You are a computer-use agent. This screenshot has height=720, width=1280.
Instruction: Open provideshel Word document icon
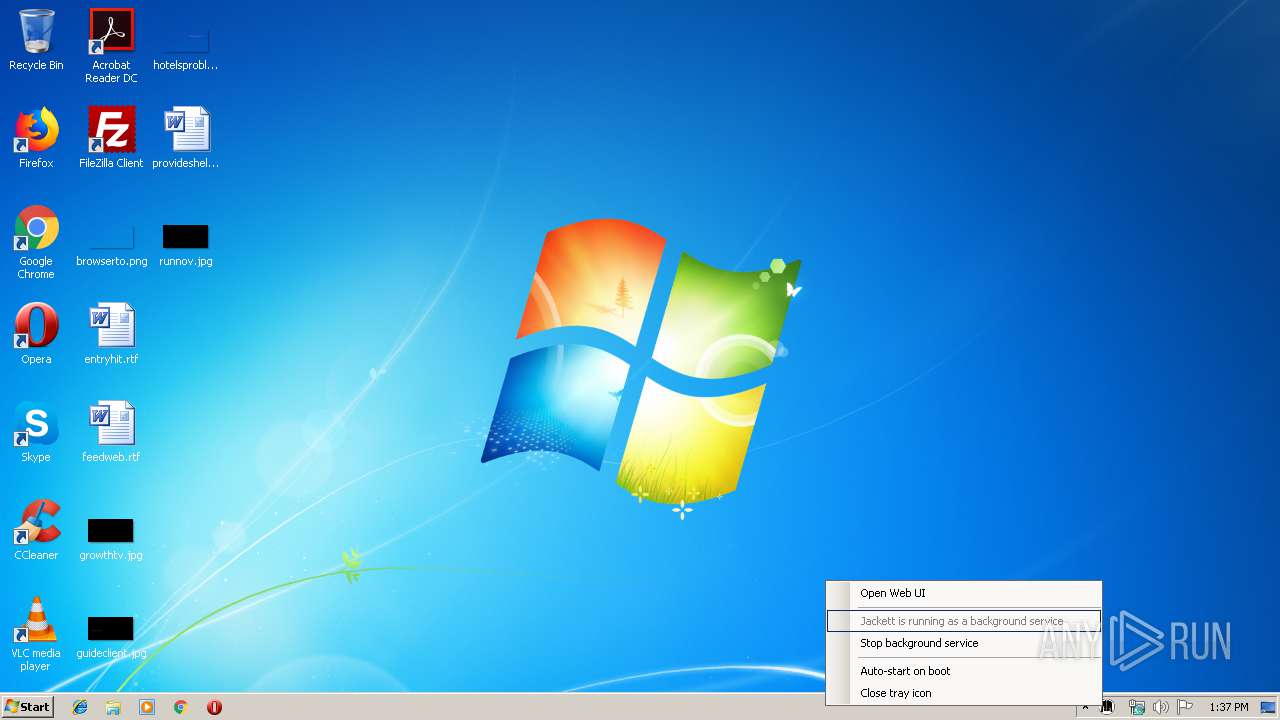pos(185,138)
